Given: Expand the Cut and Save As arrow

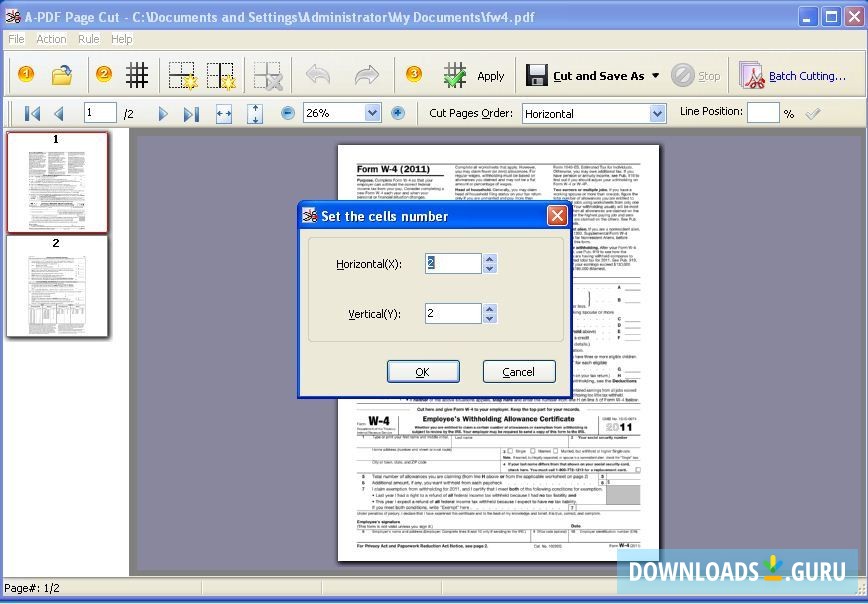Looking at the screenshot, I should pyautogui.click(x=655, y=75).
